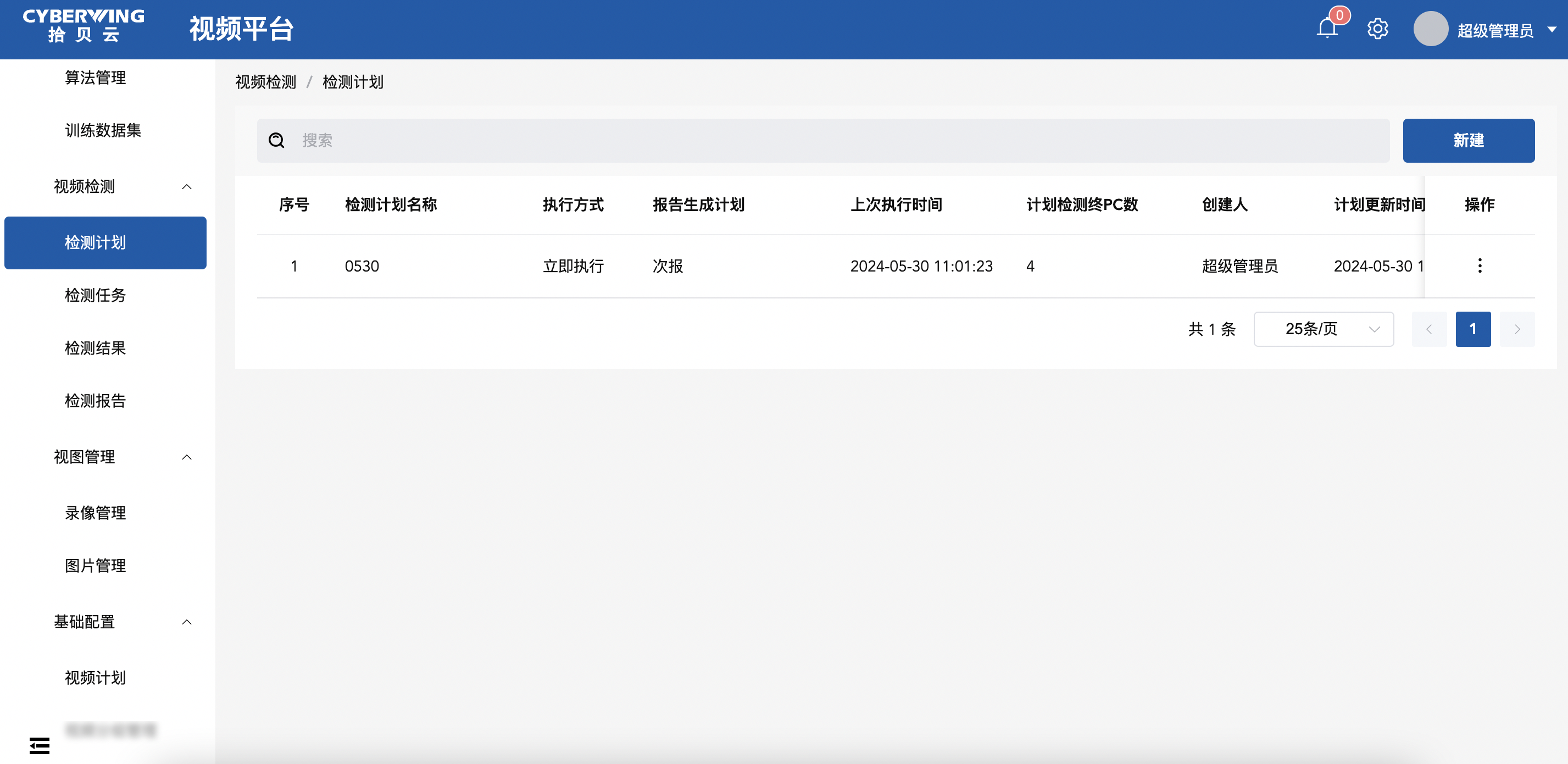The image size is (1568, 764).
Task: Open the settings gear icon
Action: pyautogui.click(x=1377, y=29)
